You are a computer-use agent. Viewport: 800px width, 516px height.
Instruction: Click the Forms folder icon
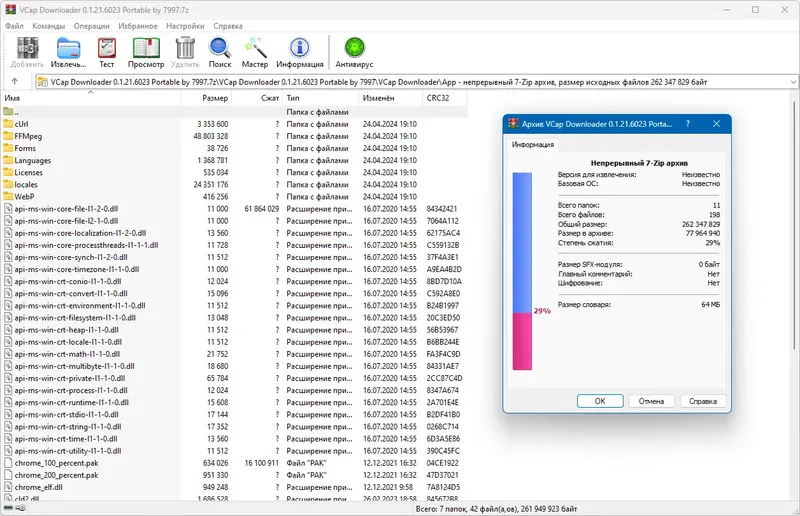(x=8, y=148)
